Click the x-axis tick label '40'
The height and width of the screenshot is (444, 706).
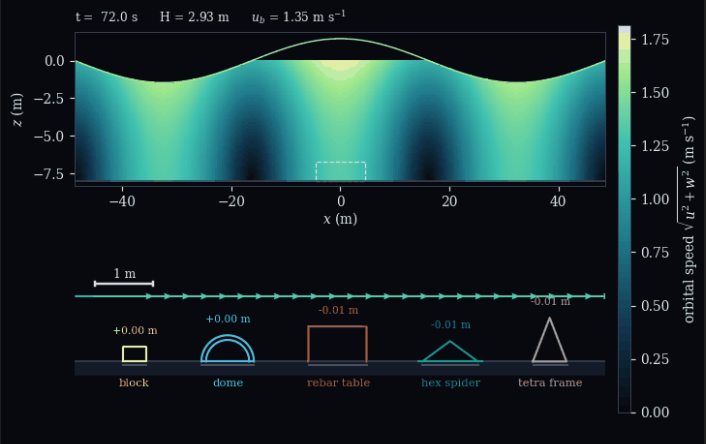pos(558,201)
